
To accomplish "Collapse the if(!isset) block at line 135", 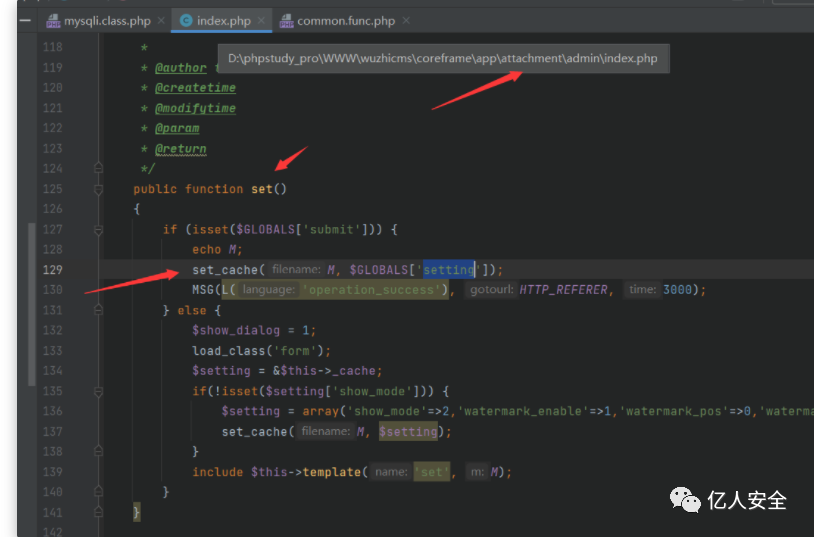I will coord(98,391).
